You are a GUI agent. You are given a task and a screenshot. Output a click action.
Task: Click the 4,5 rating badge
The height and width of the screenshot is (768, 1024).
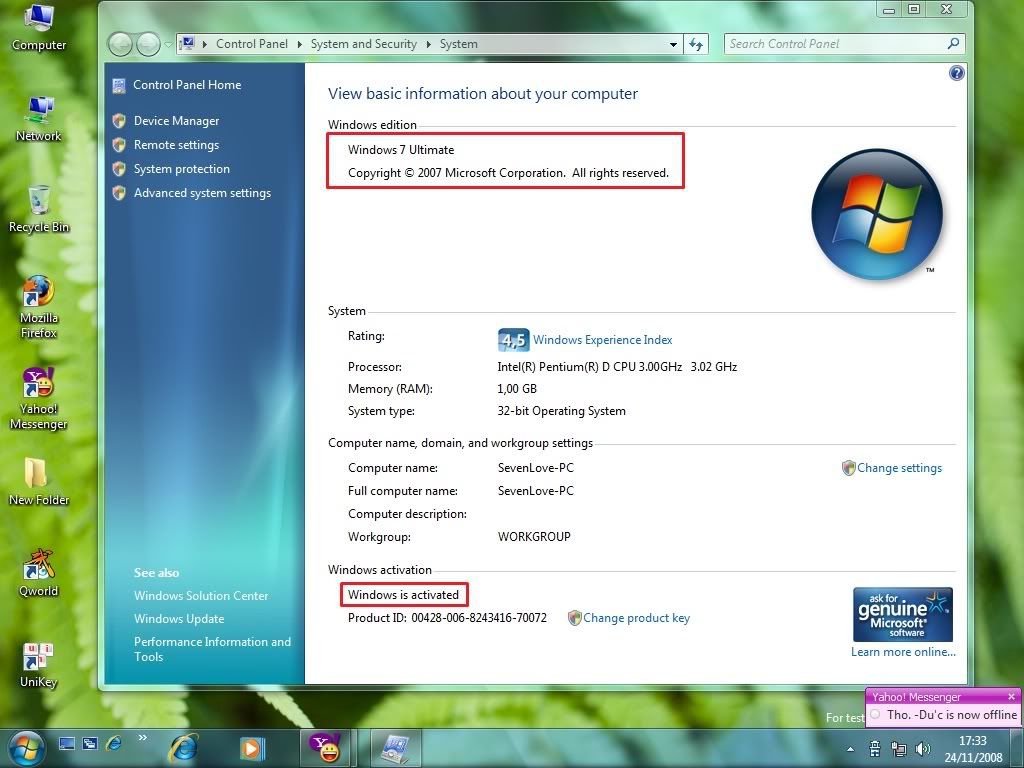pyautogui.click(x=513, y=340)
